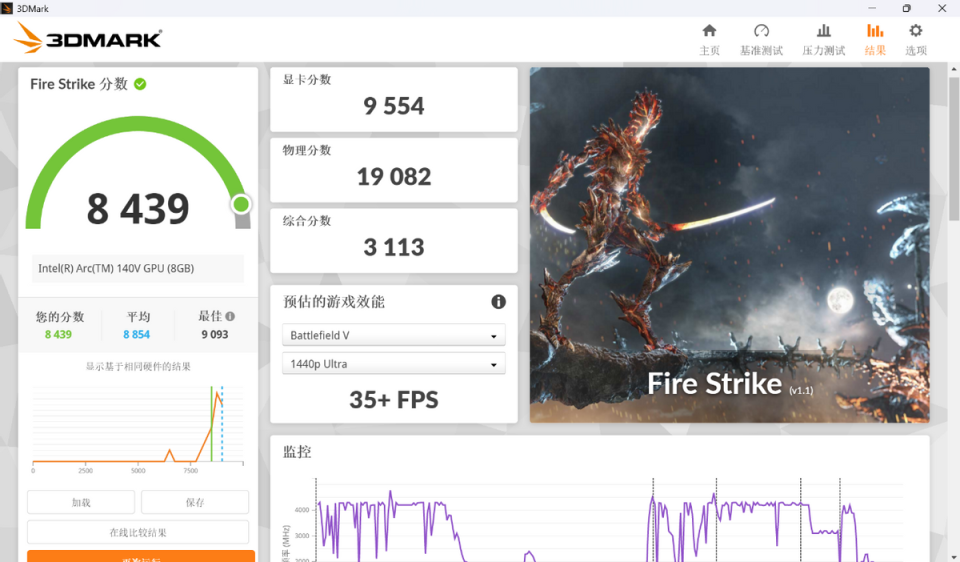
Task: Click the 保存 save button
Action: [195, 502]
